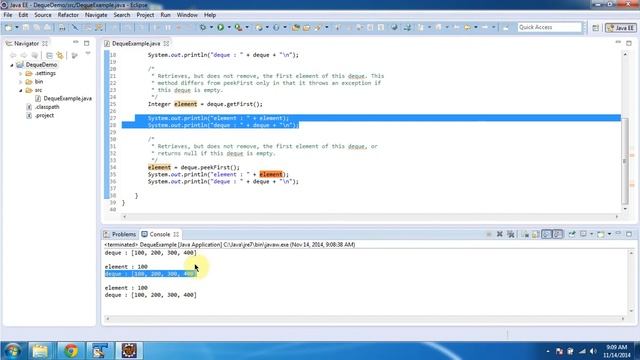Open the Project menu
Image resolution: width=640 pixels, height=360 pixels.
click(x=145, y=15)
